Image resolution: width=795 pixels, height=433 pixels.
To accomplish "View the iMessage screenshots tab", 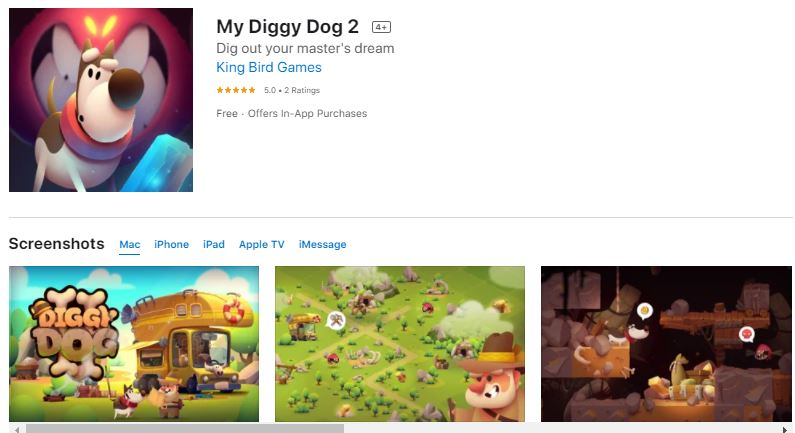I will tap(322, 244).
